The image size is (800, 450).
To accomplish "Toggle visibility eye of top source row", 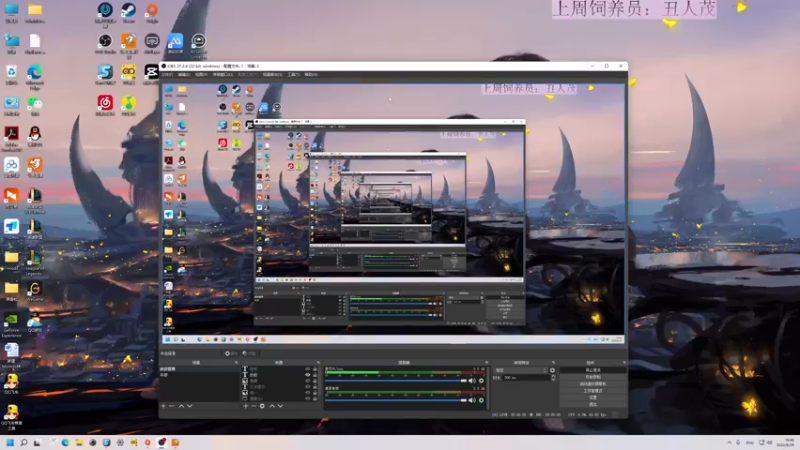I will (x=308, y=369).
